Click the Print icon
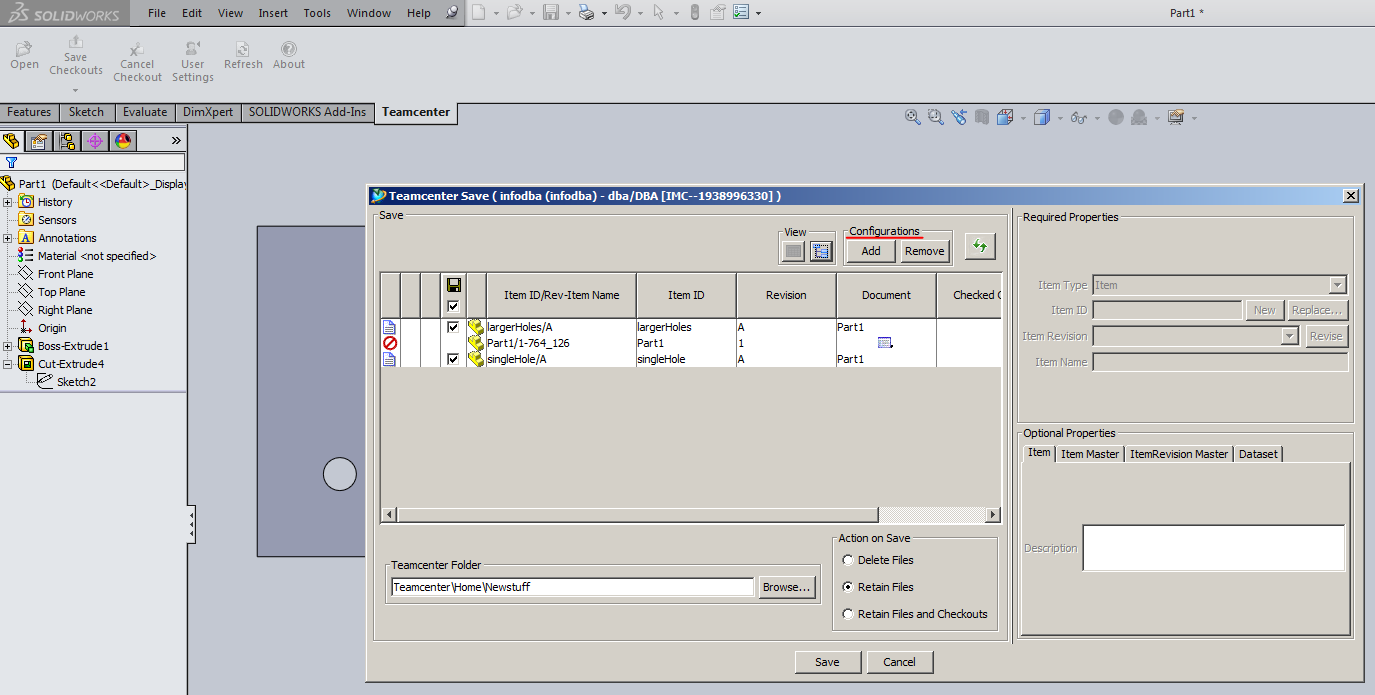This screenshot has width=1375, height=695. pyautogui.click(x=586, y=12)
